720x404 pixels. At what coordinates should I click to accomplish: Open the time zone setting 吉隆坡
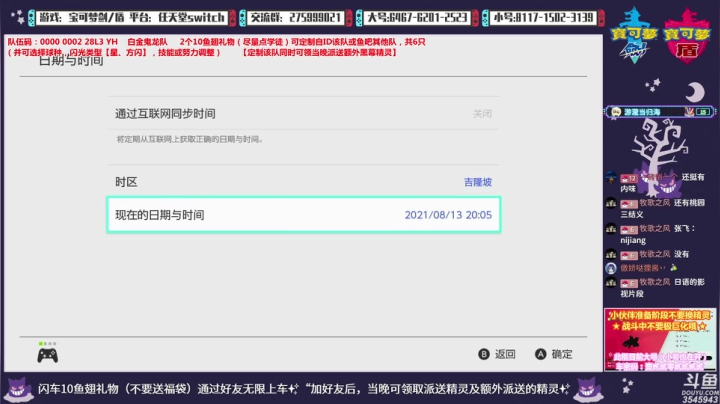304,182
